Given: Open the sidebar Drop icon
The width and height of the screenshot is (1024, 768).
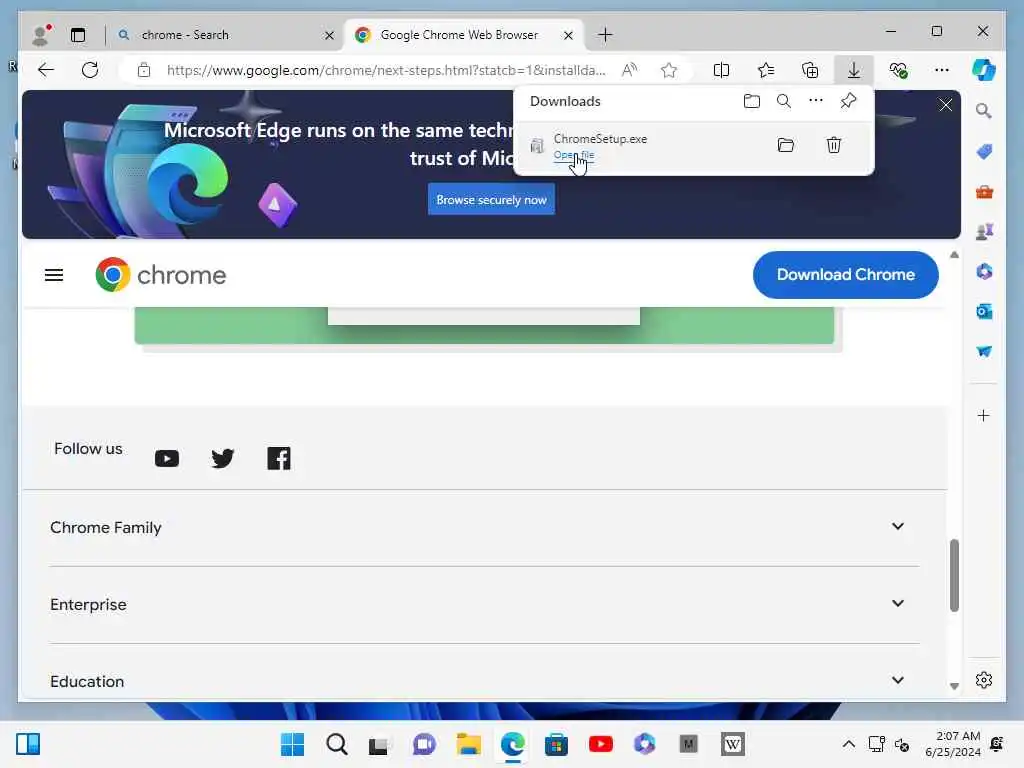Looking at the screenshot, I should point(984,351).
